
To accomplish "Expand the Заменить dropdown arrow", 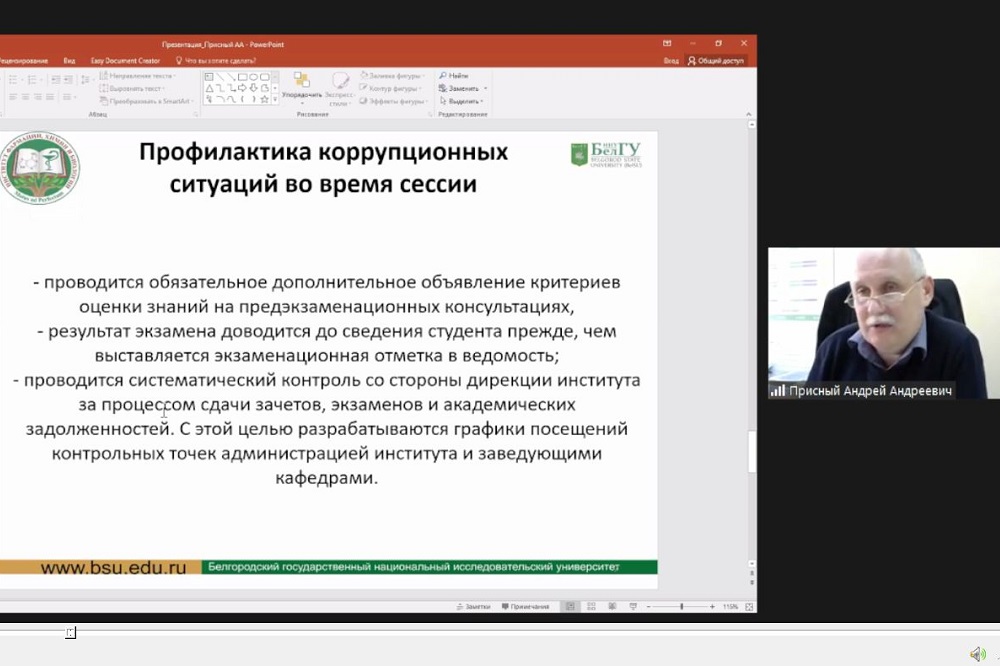I will tap(486, 88).
